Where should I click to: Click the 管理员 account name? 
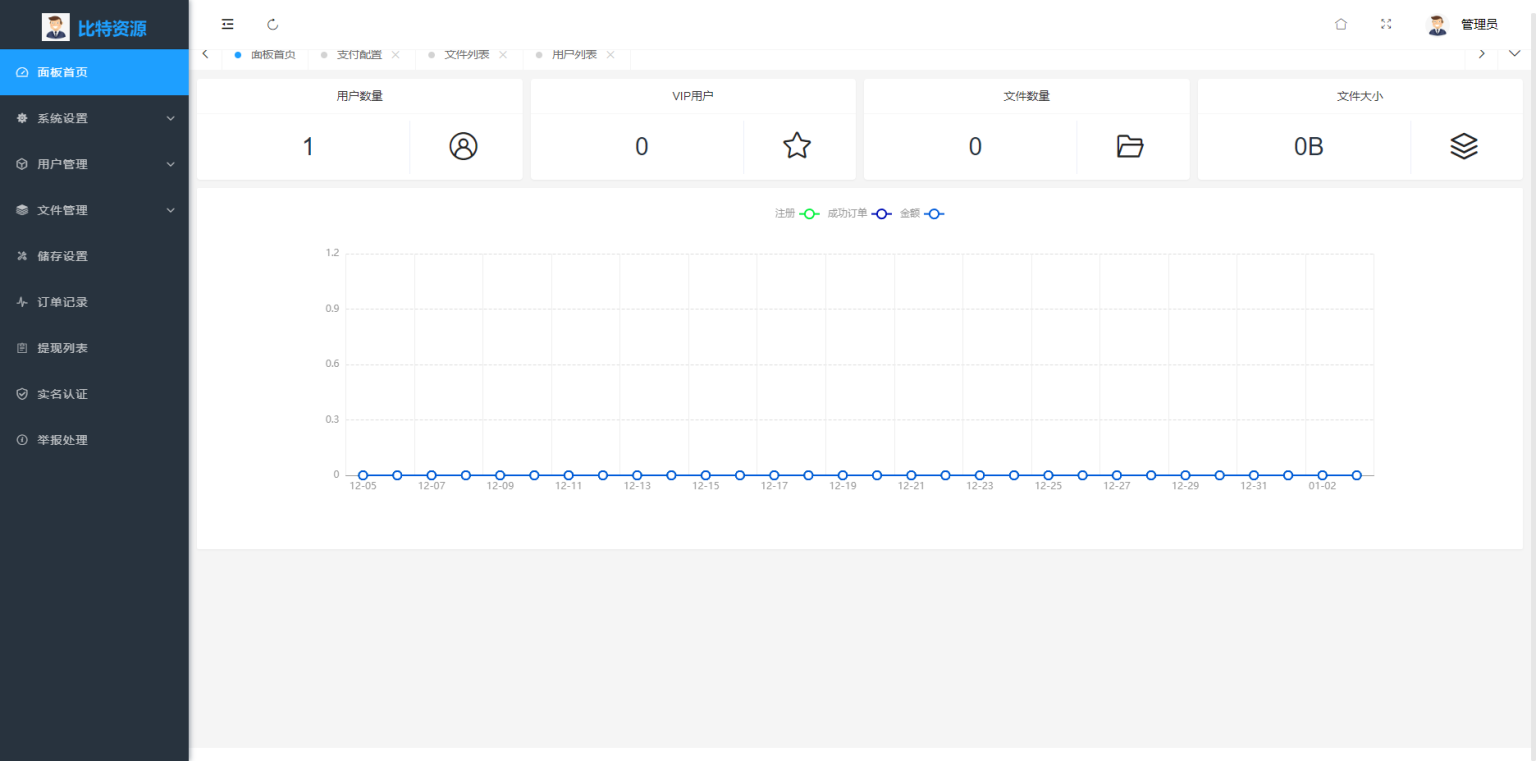(x=1479, y=24)
